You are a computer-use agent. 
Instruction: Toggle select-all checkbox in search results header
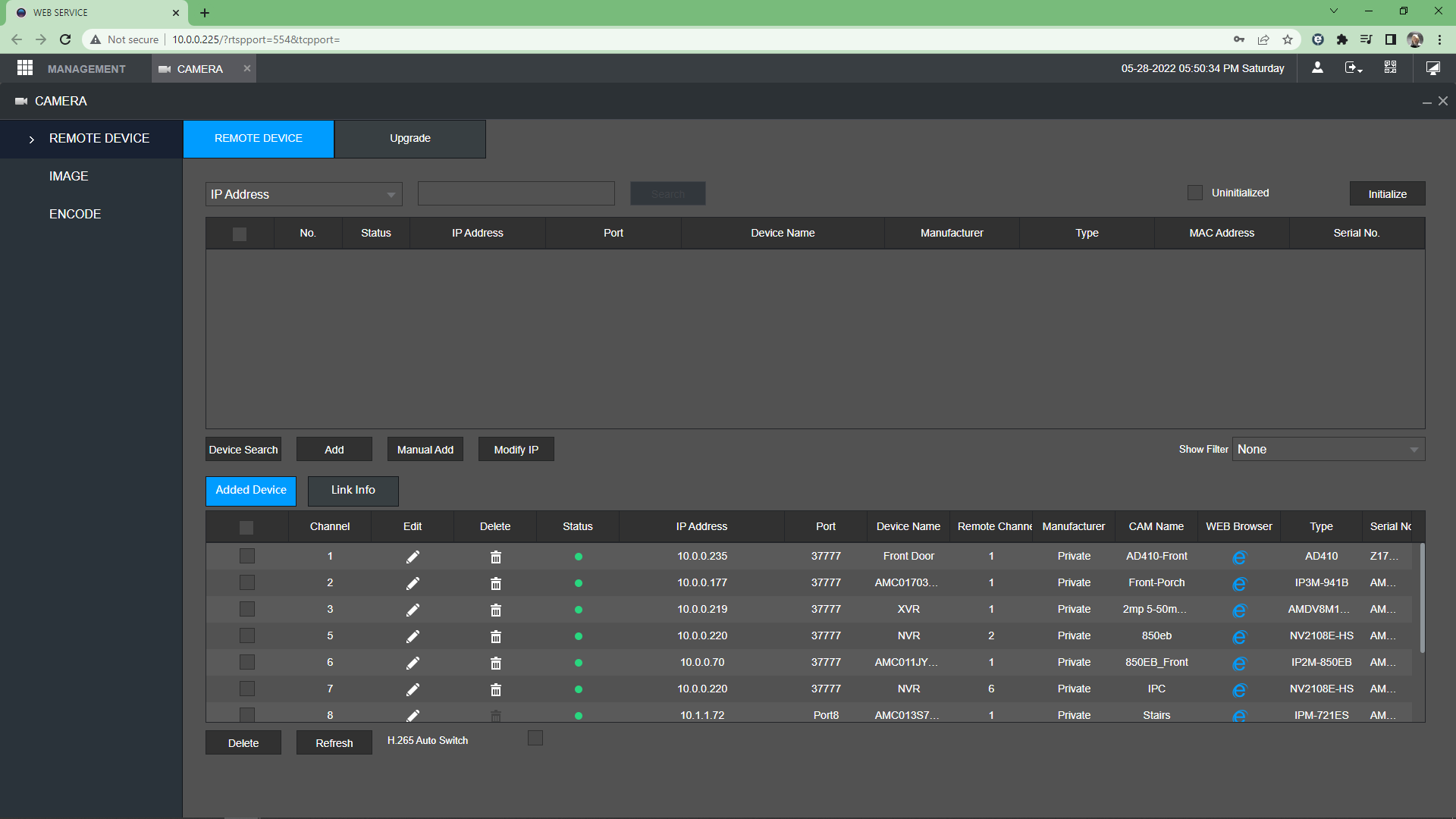(240, 234)
